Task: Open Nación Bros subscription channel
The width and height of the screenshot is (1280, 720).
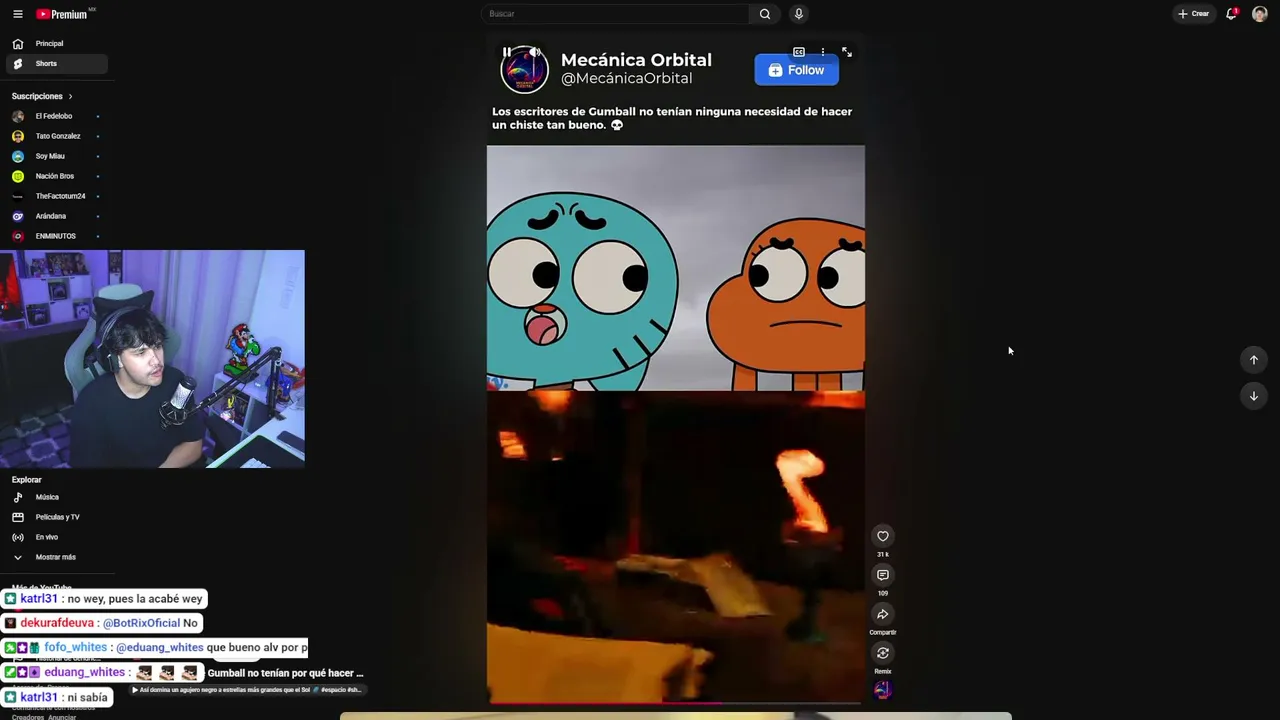Action: [x=56, y=176]
